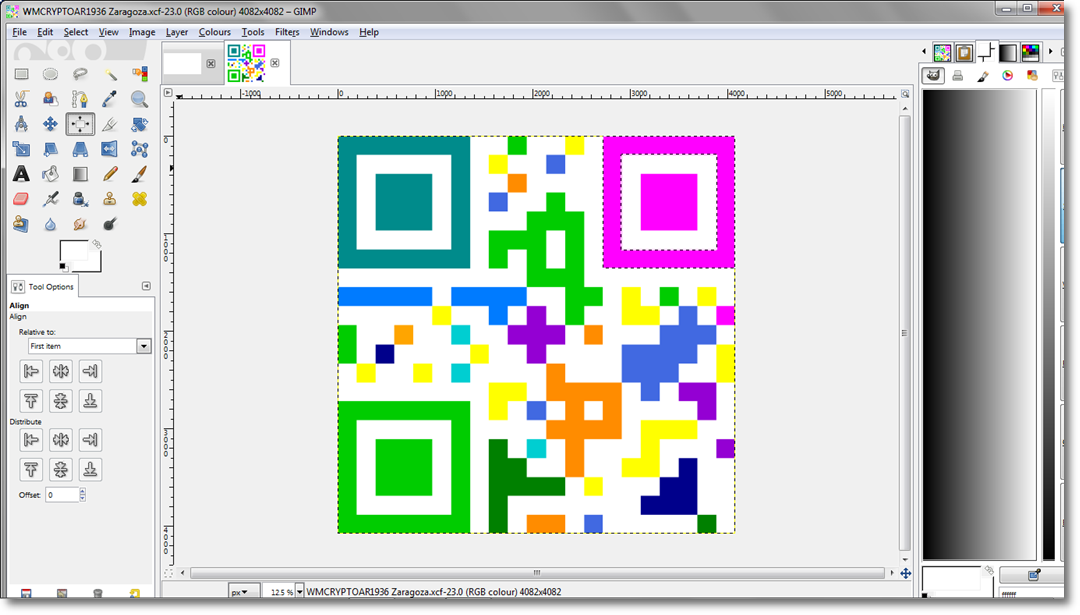Select the Ellipse Select tool
1080x615 pixels.
tap(50, 74)
